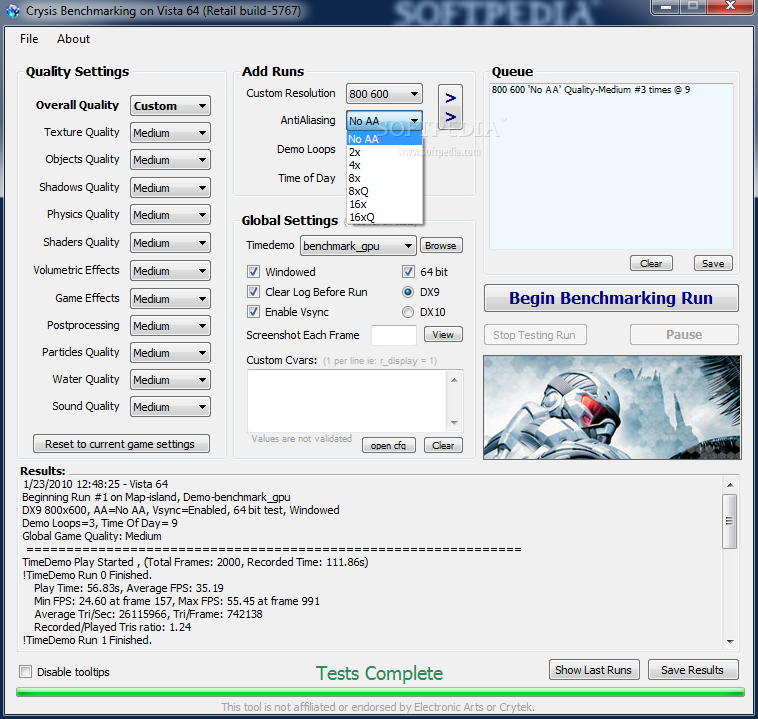The image size is (758, 719).
Task: Select the queued 800 600 No AA run
Action: click(x=591, y=89)
